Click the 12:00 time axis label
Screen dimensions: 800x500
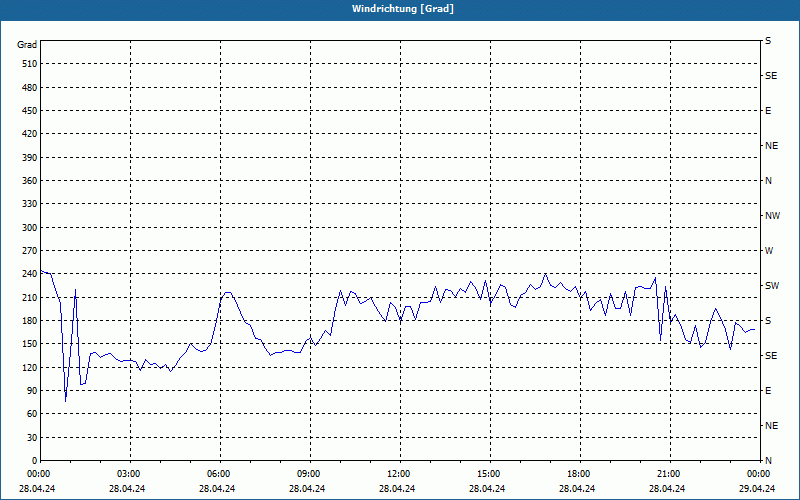(x=398, y=474)
